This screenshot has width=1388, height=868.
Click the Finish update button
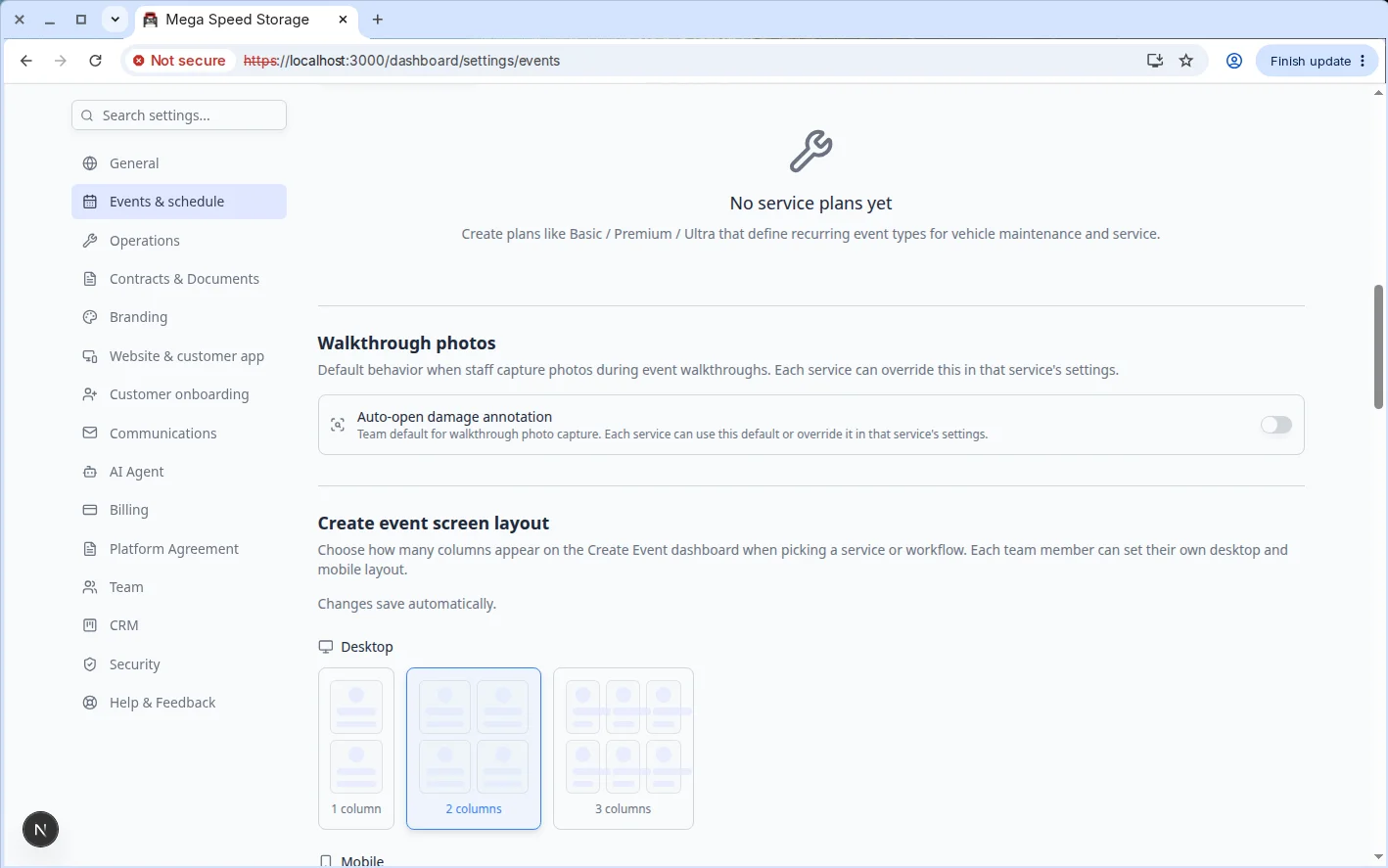coord(1318,61)
